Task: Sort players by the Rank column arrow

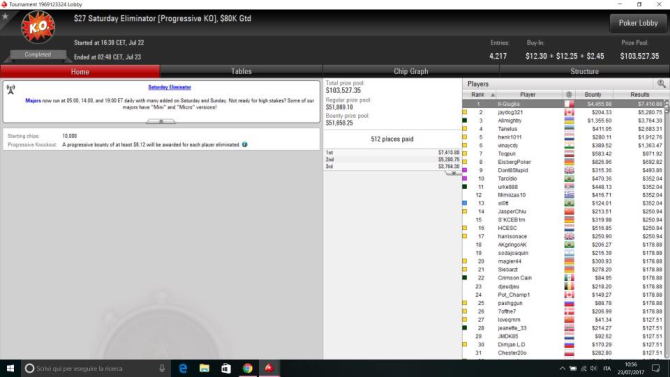Action: click(x=492, y=95)
